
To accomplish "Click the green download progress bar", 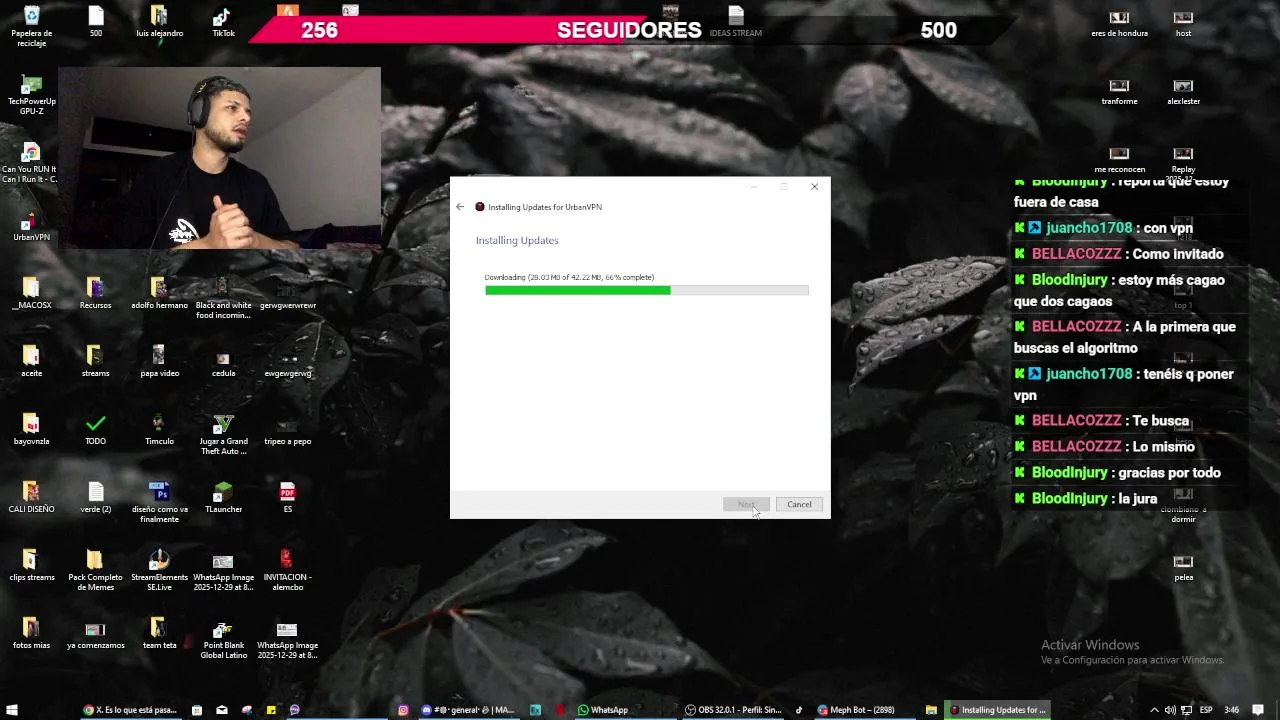I will coord(647,290).
